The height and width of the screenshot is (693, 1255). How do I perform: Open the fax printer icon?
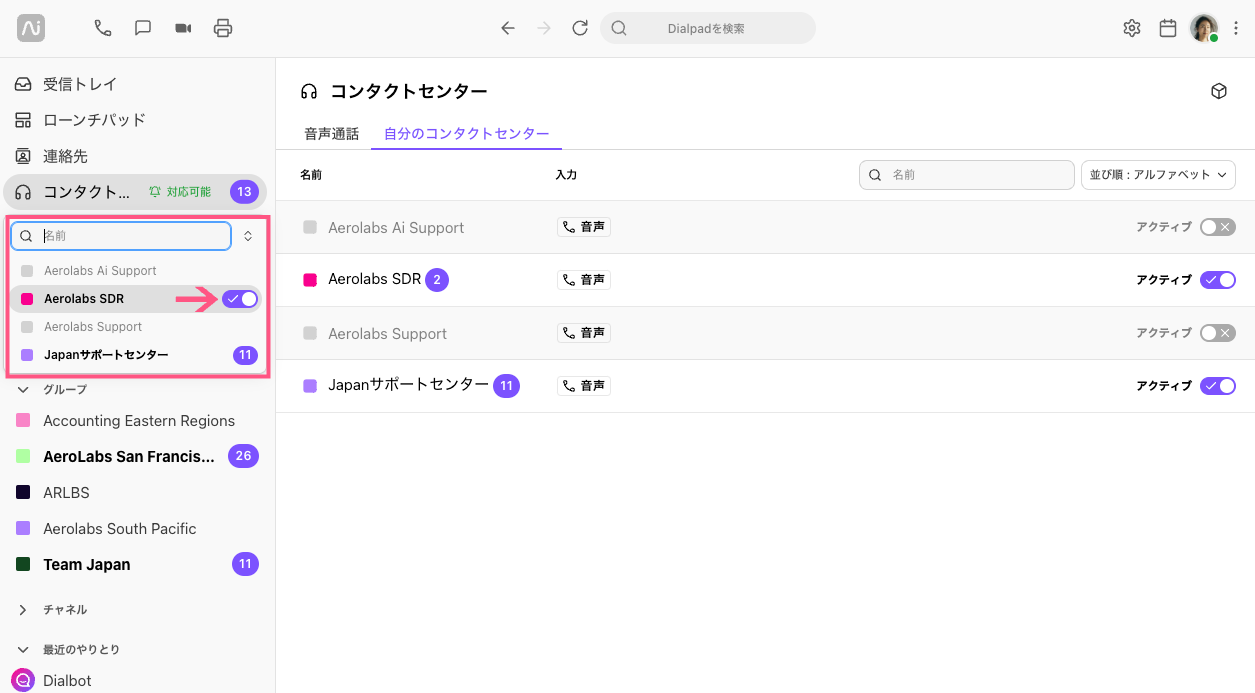pos(223,28)
